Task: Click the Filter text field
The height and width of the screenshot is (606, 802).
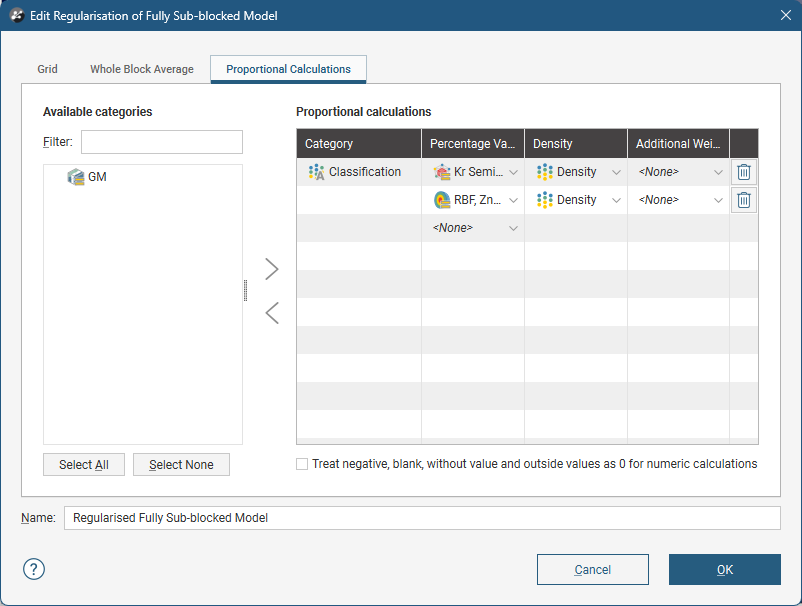Action: pyautogui.click(x=162, y=142)
